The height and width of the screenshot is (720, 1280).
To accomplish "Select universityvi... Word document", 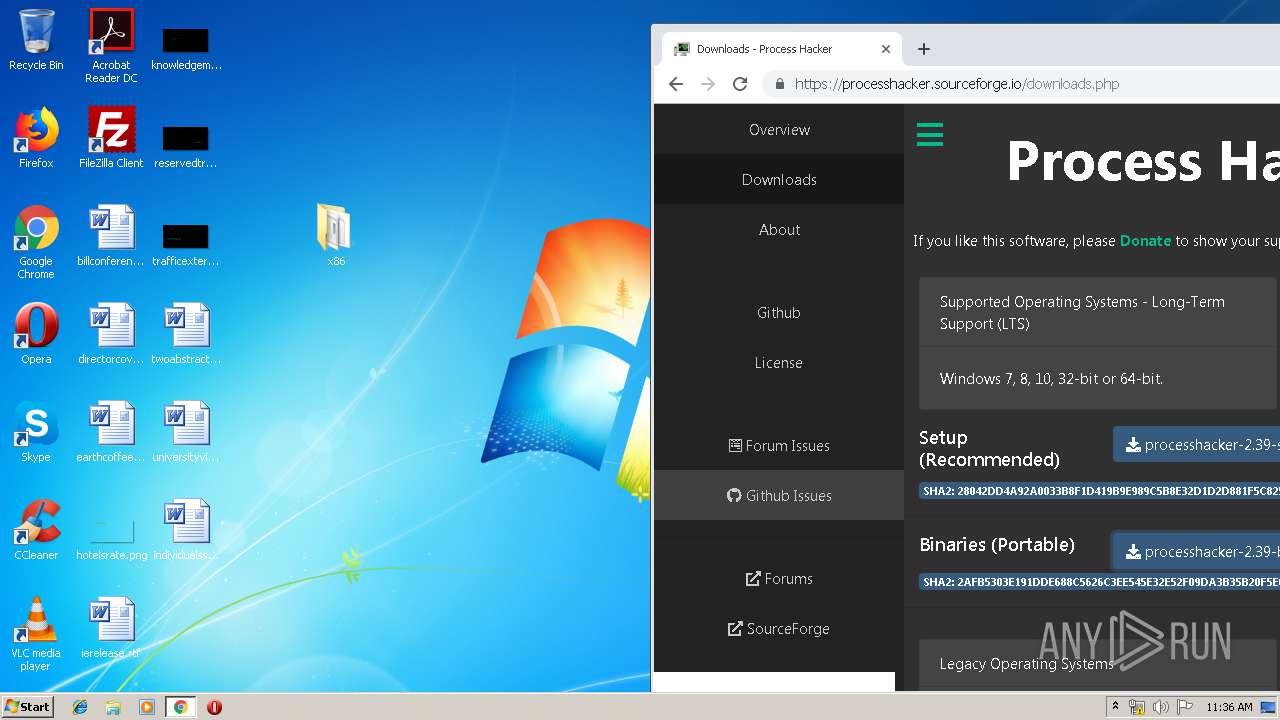I will (x=186, y=432).
